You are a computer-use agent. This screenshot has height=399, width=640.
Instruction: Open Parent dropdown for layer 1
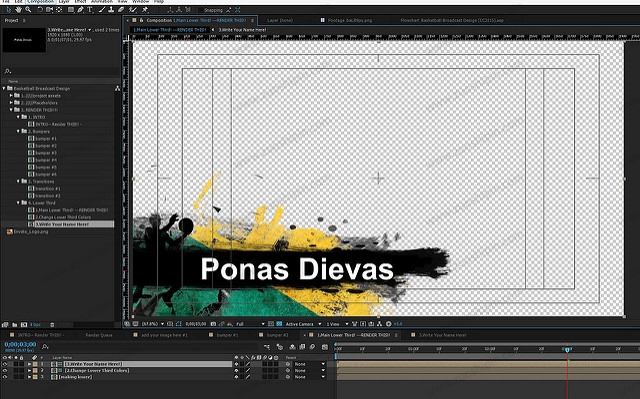tap(310, 364)
